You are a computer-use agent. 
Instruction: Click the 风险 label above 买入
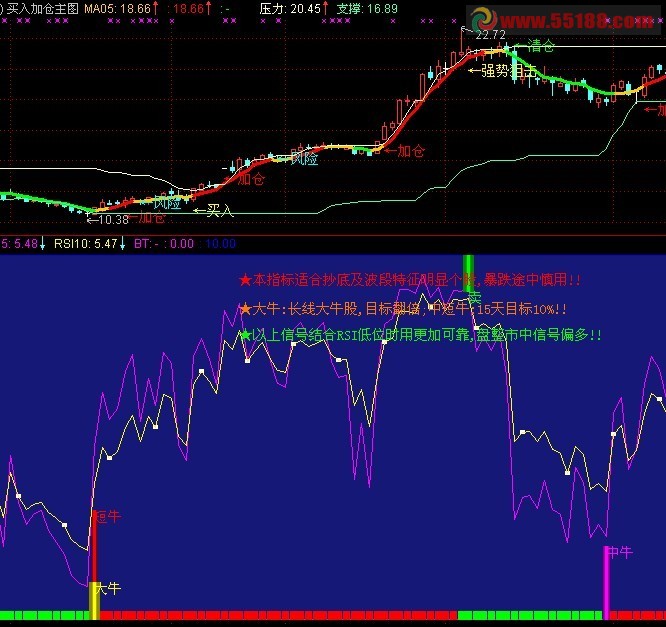pyautogui.click(x=167, y=203)
